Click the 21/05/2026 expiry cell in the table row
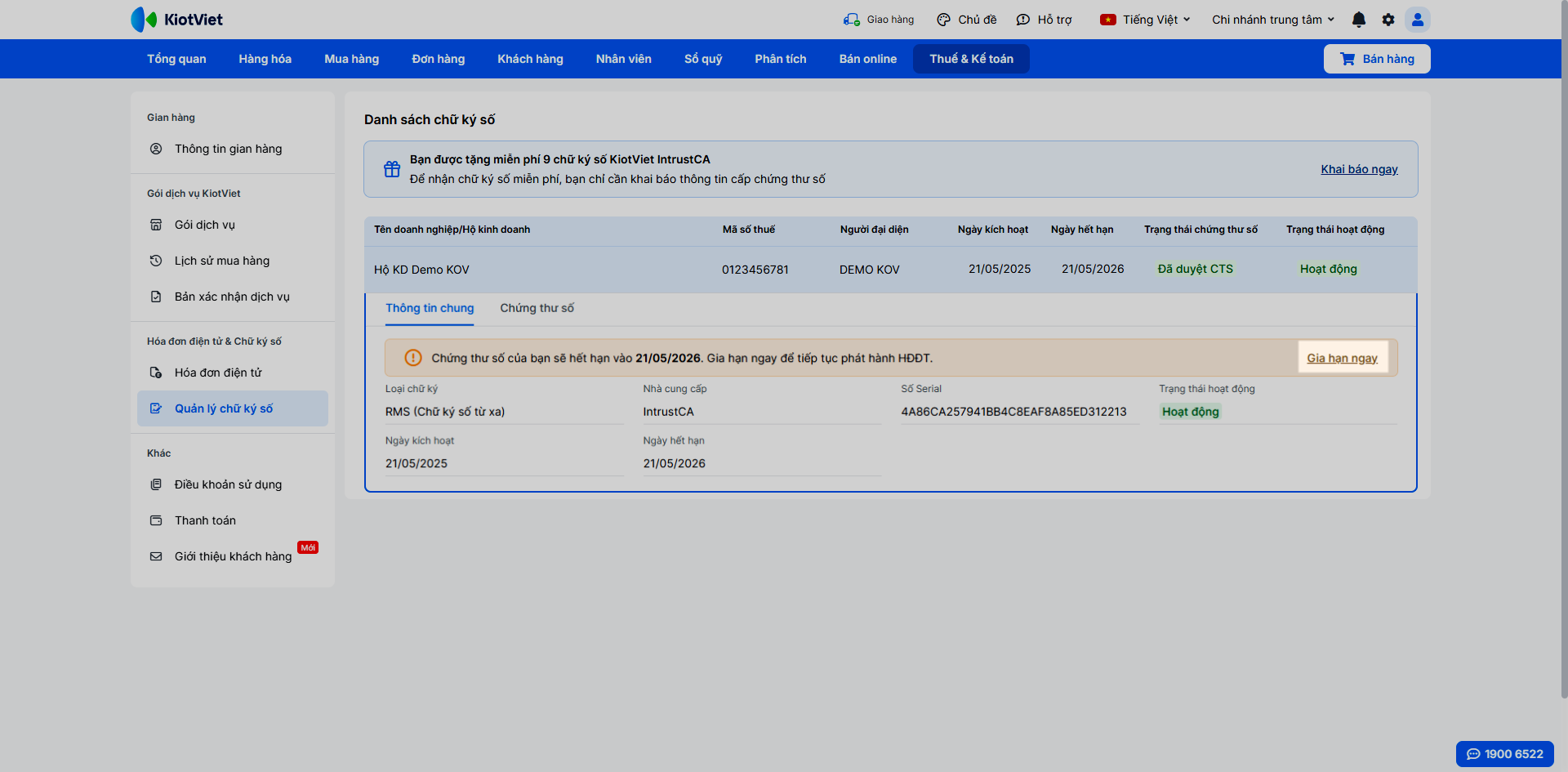The image size is (1568, 772). [x=1093, y=269]
